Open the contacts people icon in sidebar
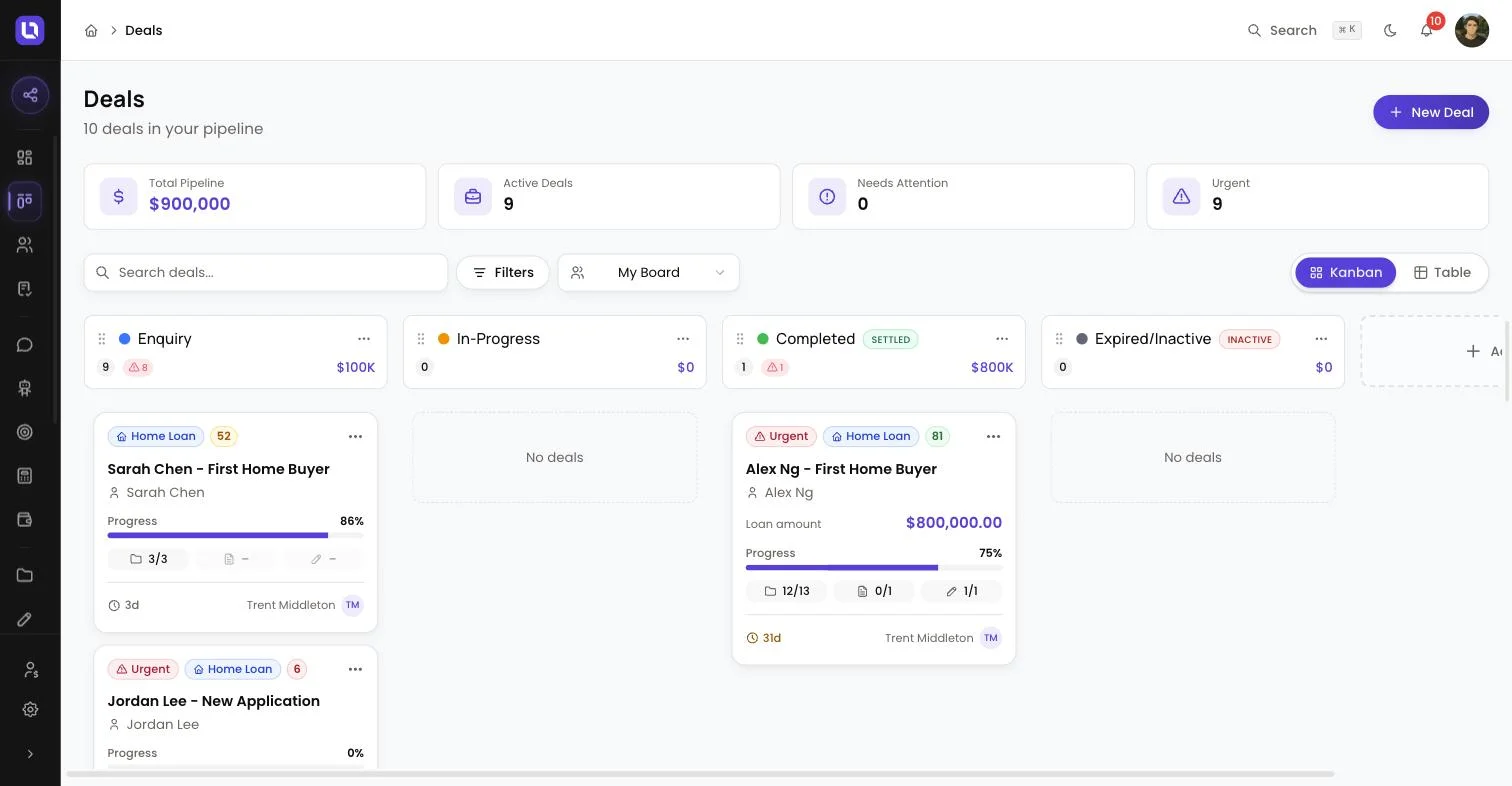Screen dimensions: 1512x786 pos(25,245)
